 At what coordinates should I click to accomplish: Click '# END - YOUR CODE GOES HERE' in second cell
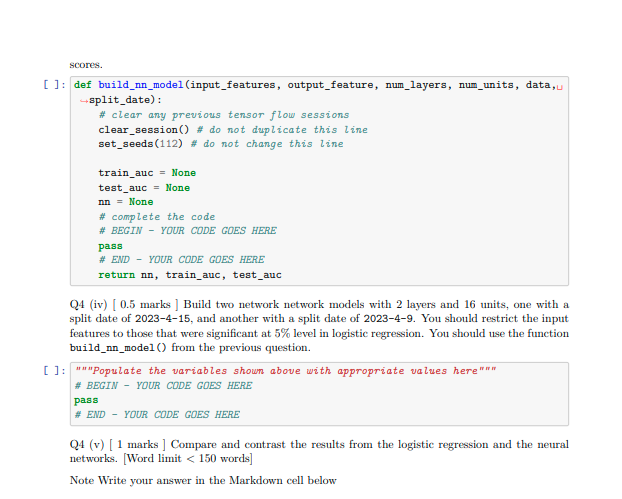point(157,415)
